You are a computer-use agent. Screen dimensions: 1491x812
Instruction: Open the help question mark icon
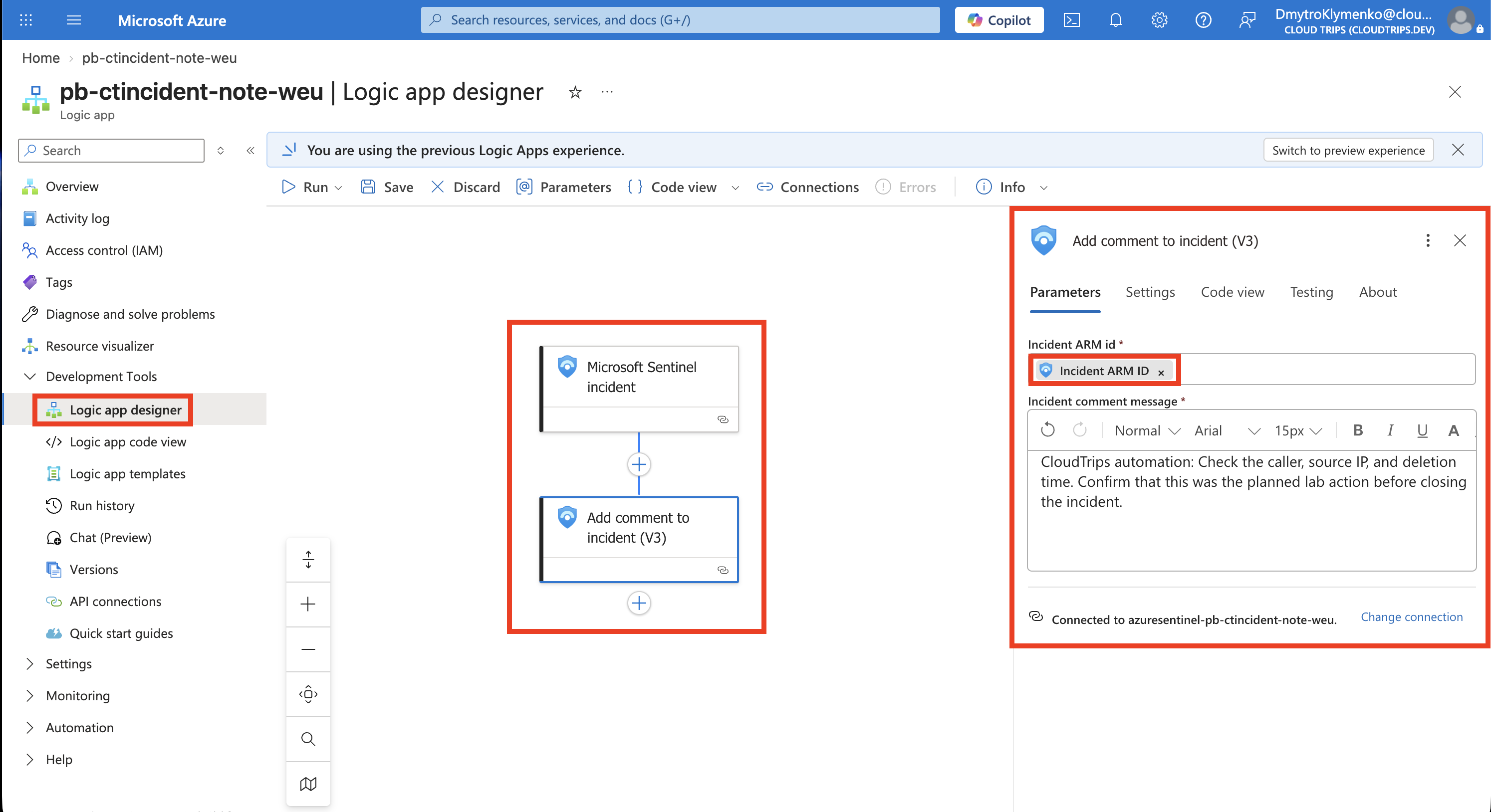point(1204,20)
